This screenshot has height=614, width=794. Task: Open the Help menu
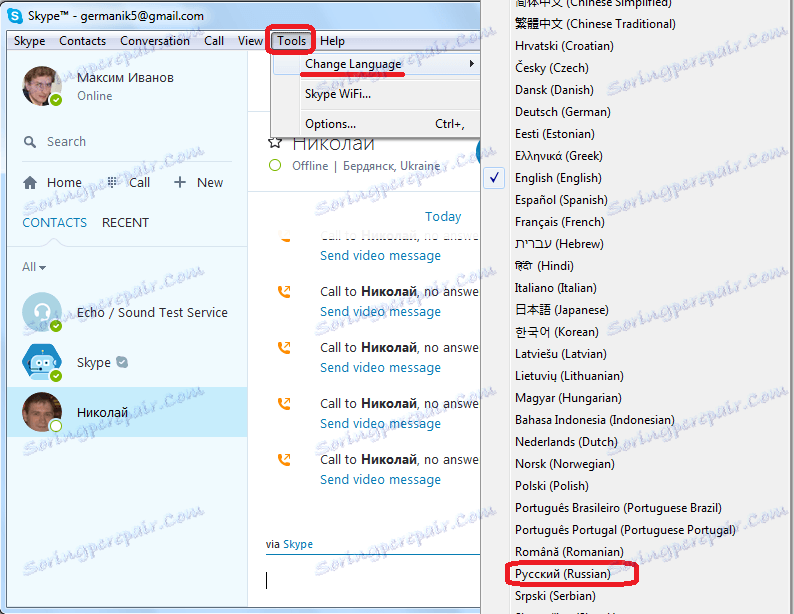332,41
